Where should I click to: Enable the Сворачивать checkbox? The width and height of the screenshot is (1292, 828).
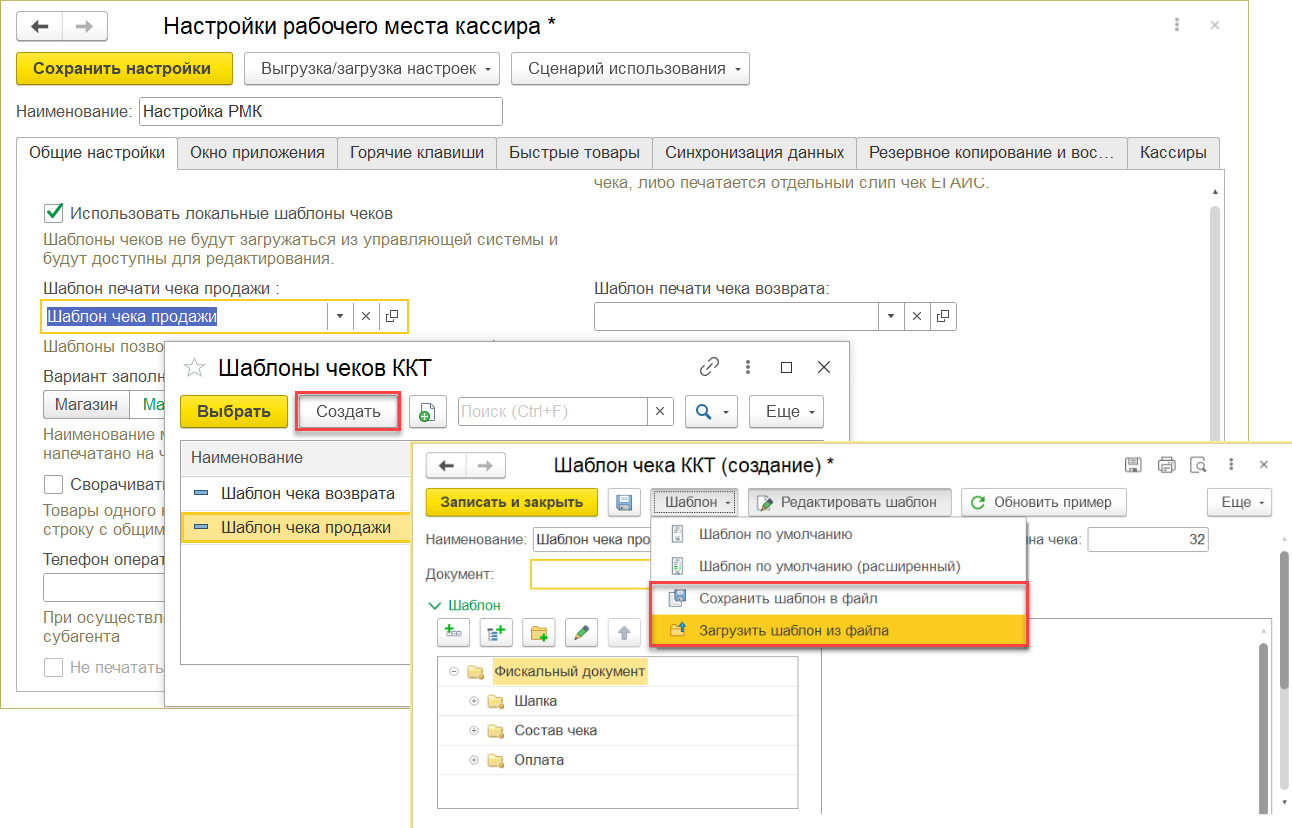(x=53, y=485)
